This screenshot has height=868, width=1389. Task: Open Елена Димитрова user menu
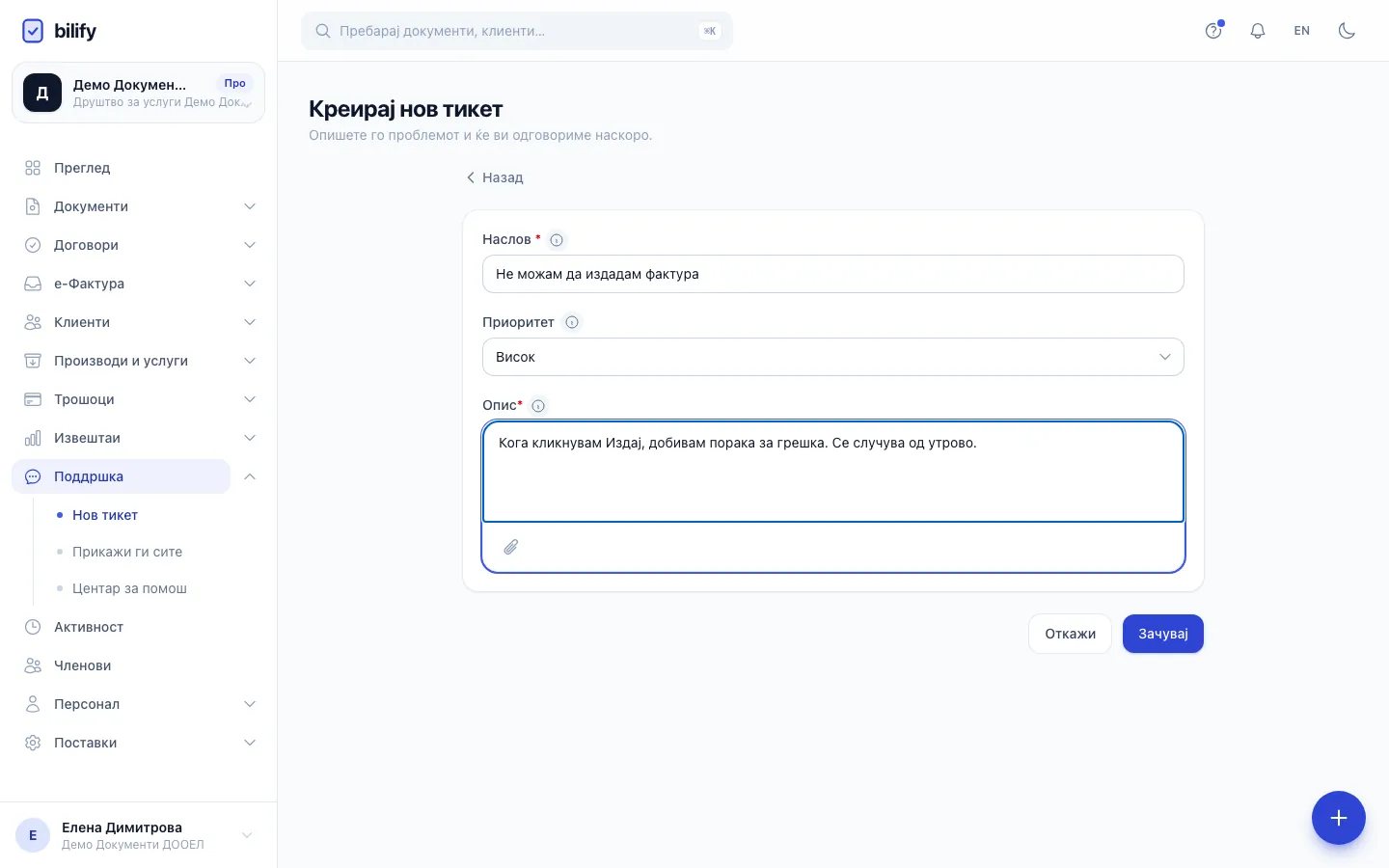click(x=138, y=835)
